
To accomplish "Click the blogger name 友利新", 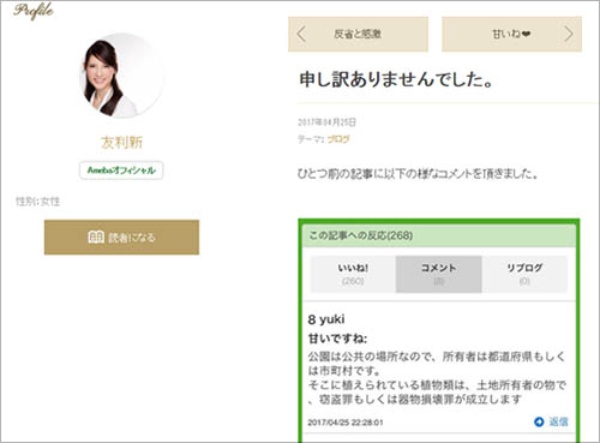I will pyautogui.click(x=122, y=142).
